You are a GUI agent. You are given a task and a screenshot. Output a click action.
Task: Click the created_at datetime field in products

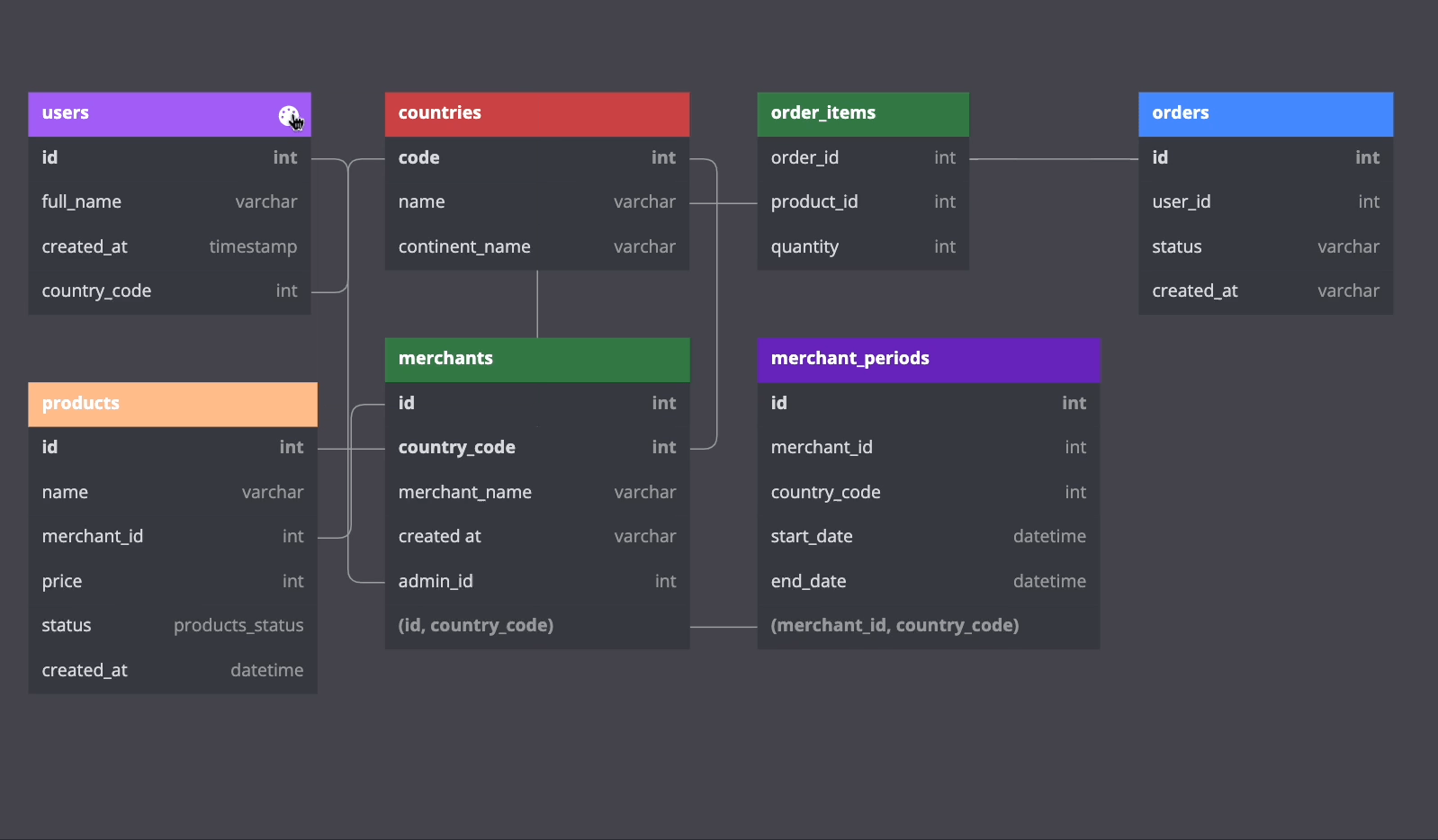tap(173, 671)
